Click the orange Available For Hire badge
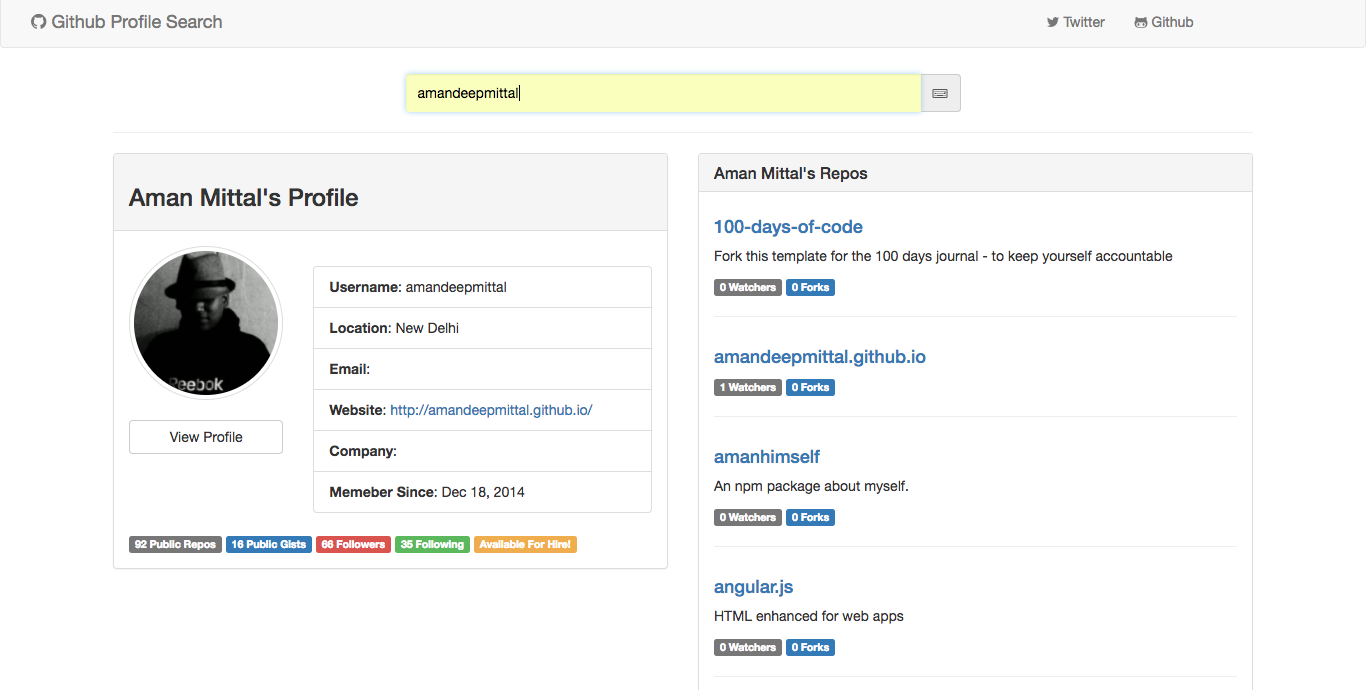The height and width of the screenshot is (690, 1366). pos(525,545)
